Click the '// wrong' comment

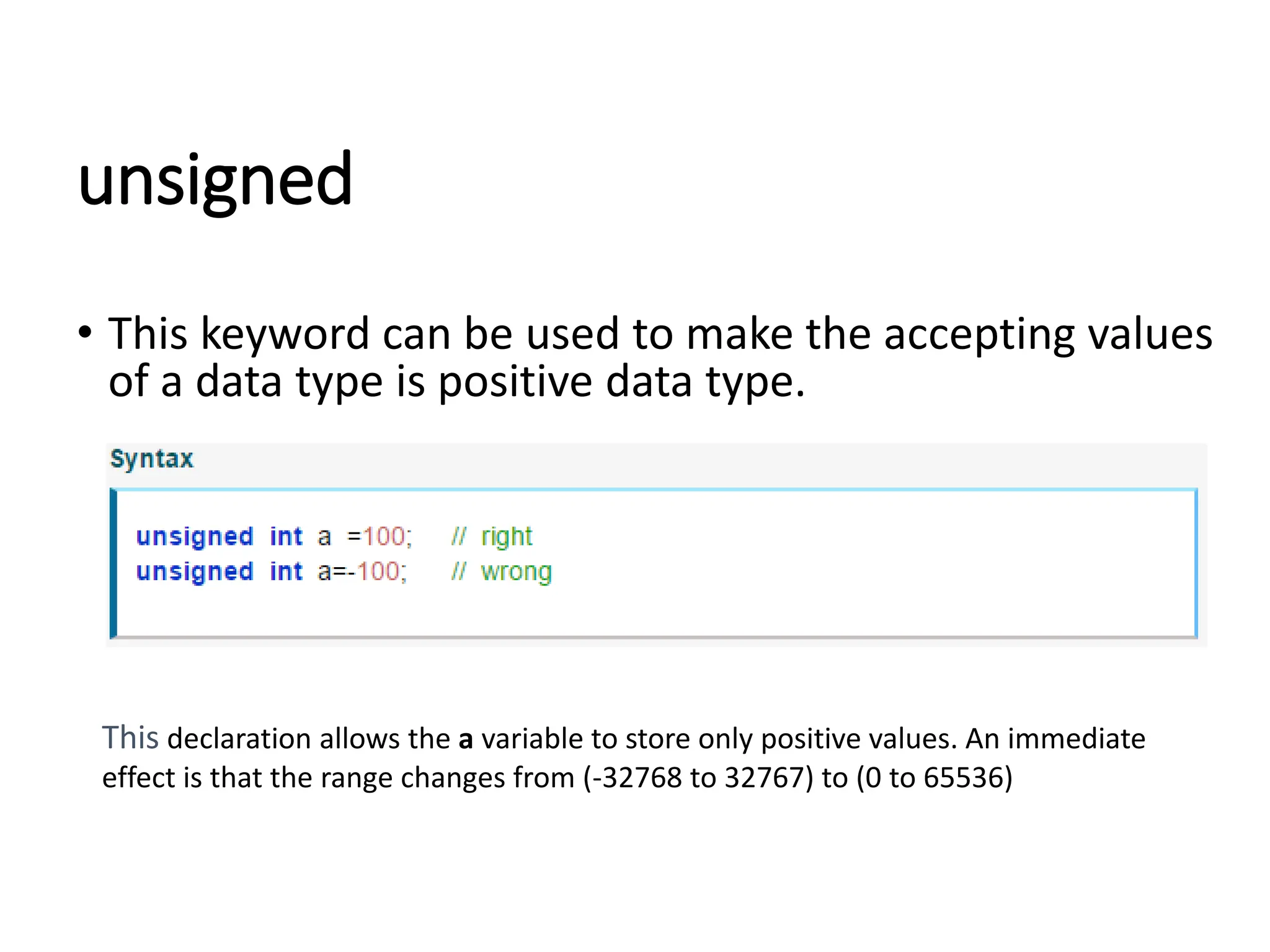click(x=502, y=573)
